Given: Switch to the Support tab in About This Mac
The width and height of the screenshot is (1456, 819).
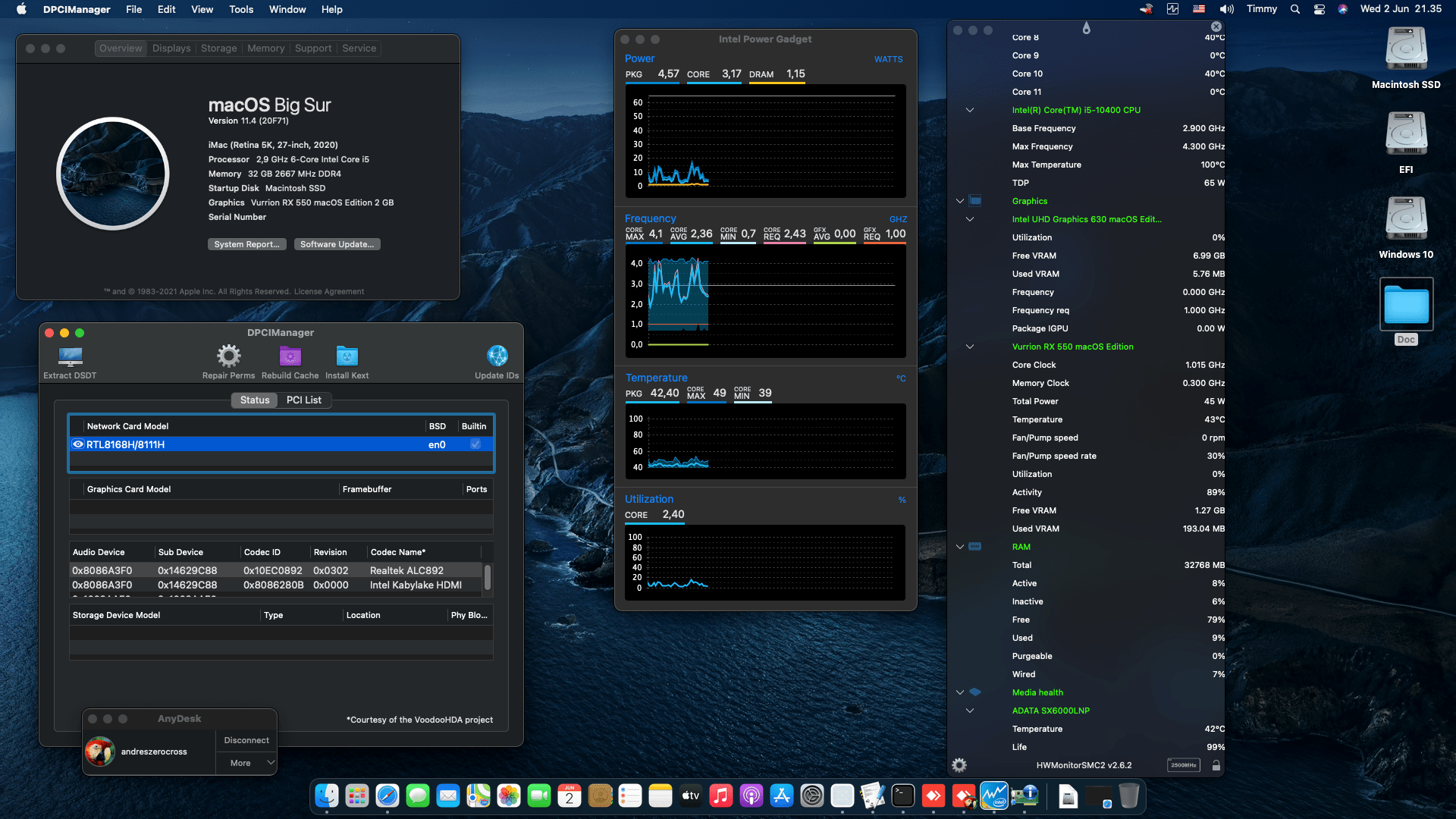Looking at the screenshot, I should (x=313, y=48).
